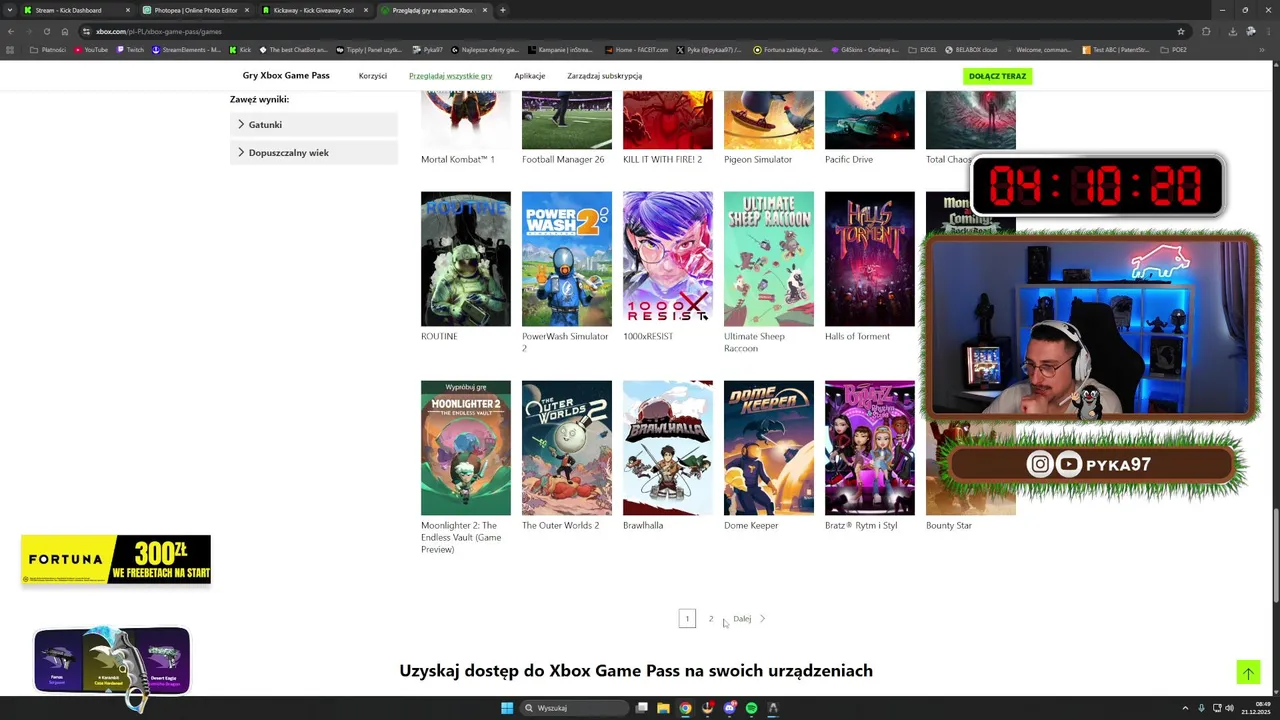Close the Photopea tab

pyautogui.click(x=247, y=10)
